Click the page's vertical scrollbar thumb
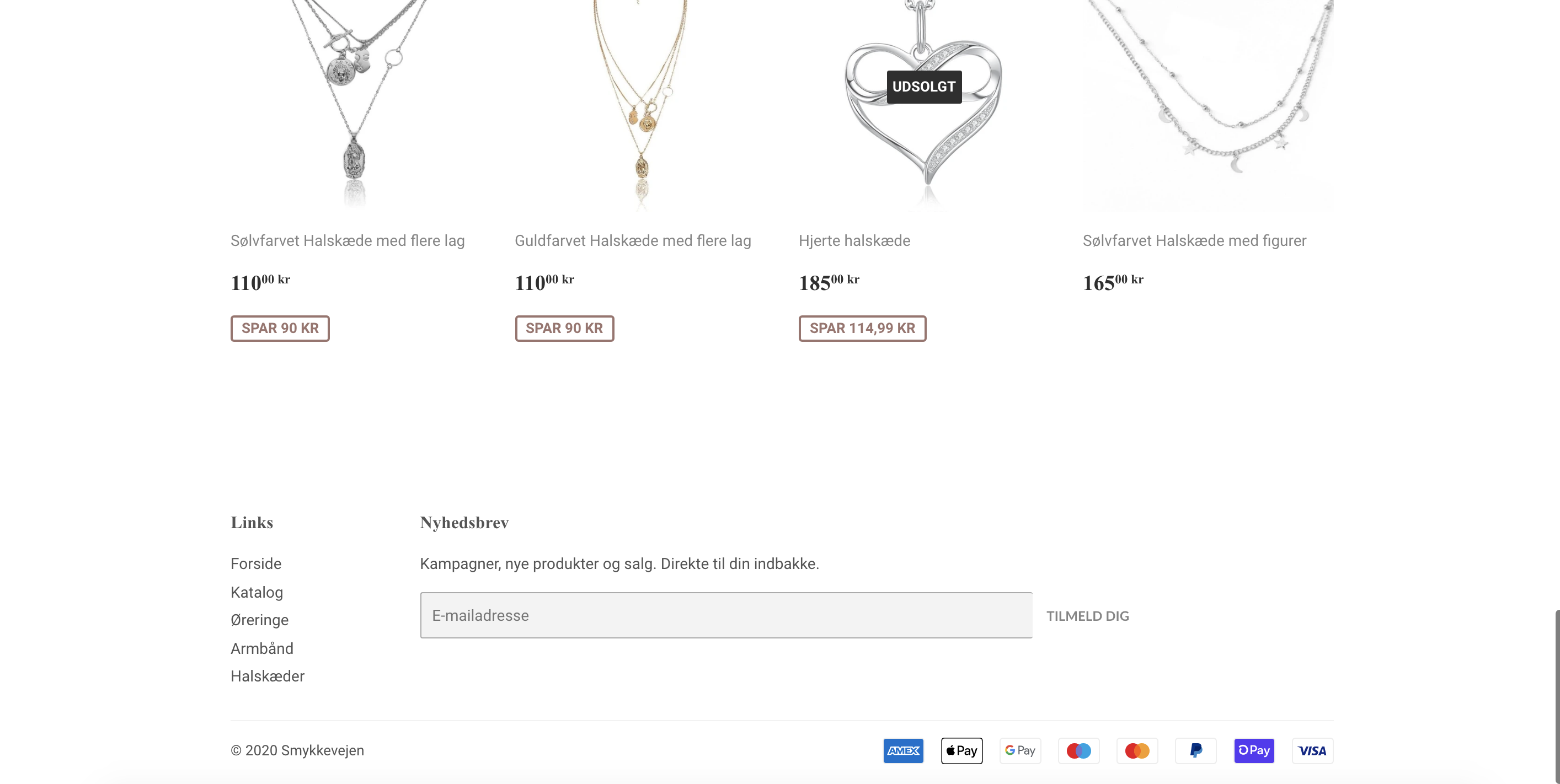The height and width of the screenshot is (784, 1560). tap(1556, 696)
